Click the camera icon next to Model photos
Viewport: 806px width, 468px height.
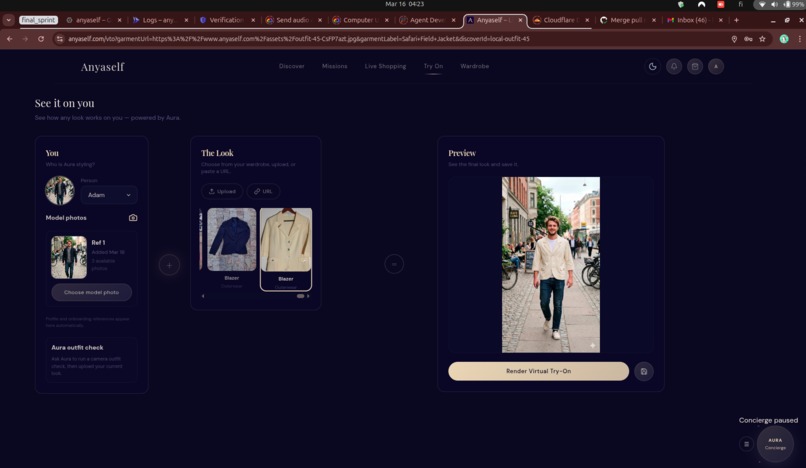point(133,218)
